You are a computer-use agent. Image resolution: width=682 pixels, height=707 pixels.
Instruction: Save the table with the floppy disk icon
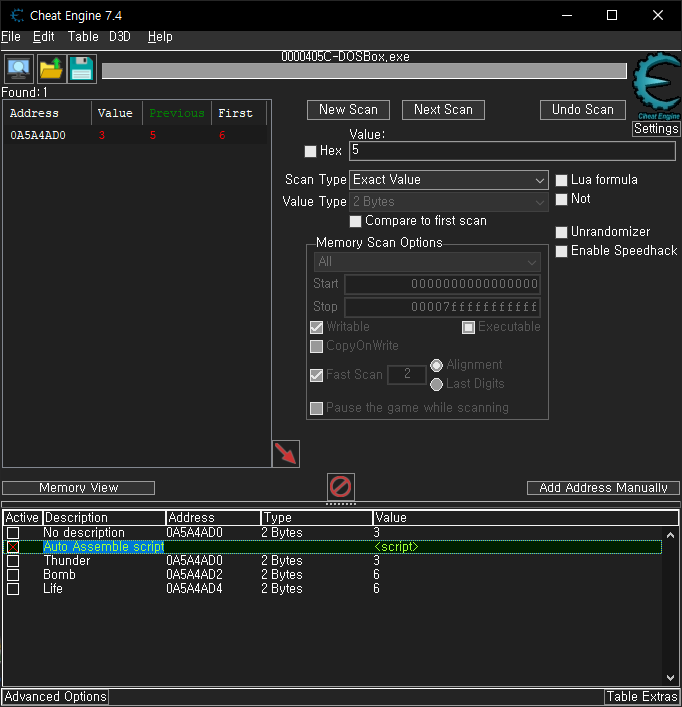tap(82, 69)
